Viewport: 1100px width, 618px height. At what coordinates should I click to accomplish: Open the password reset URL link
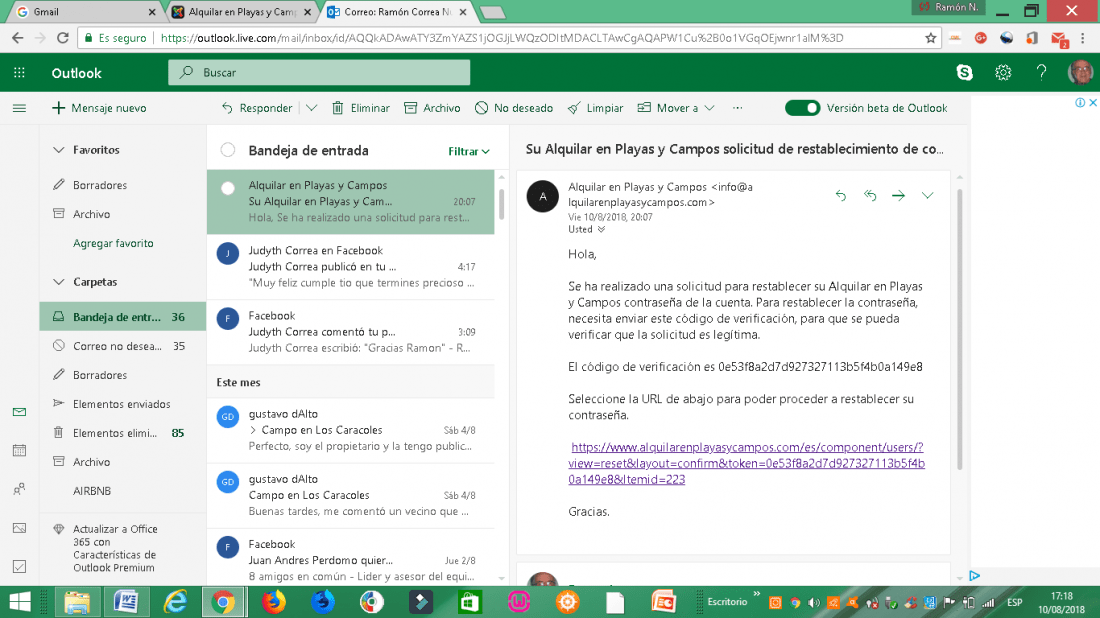pos(746,463)
